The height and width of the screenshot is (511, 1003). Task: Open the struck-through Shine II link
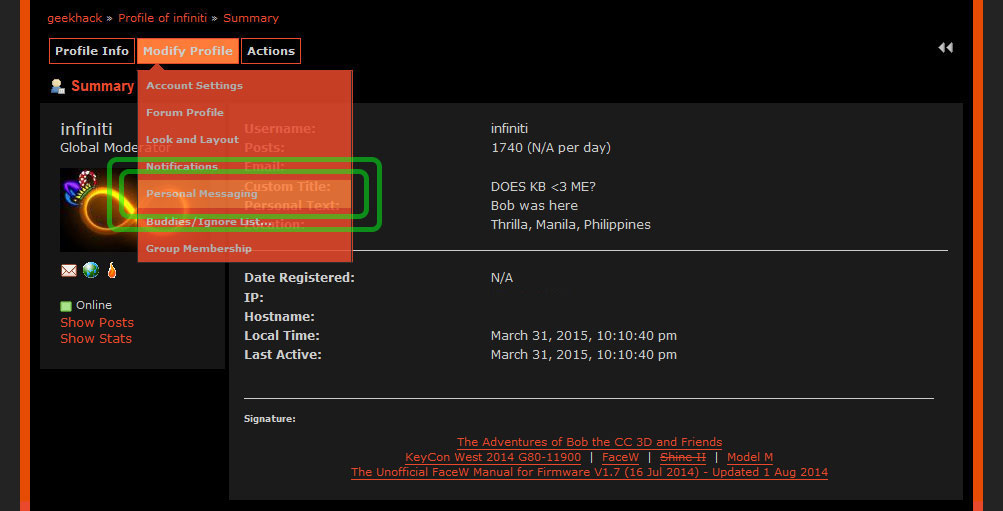point(683,457)
